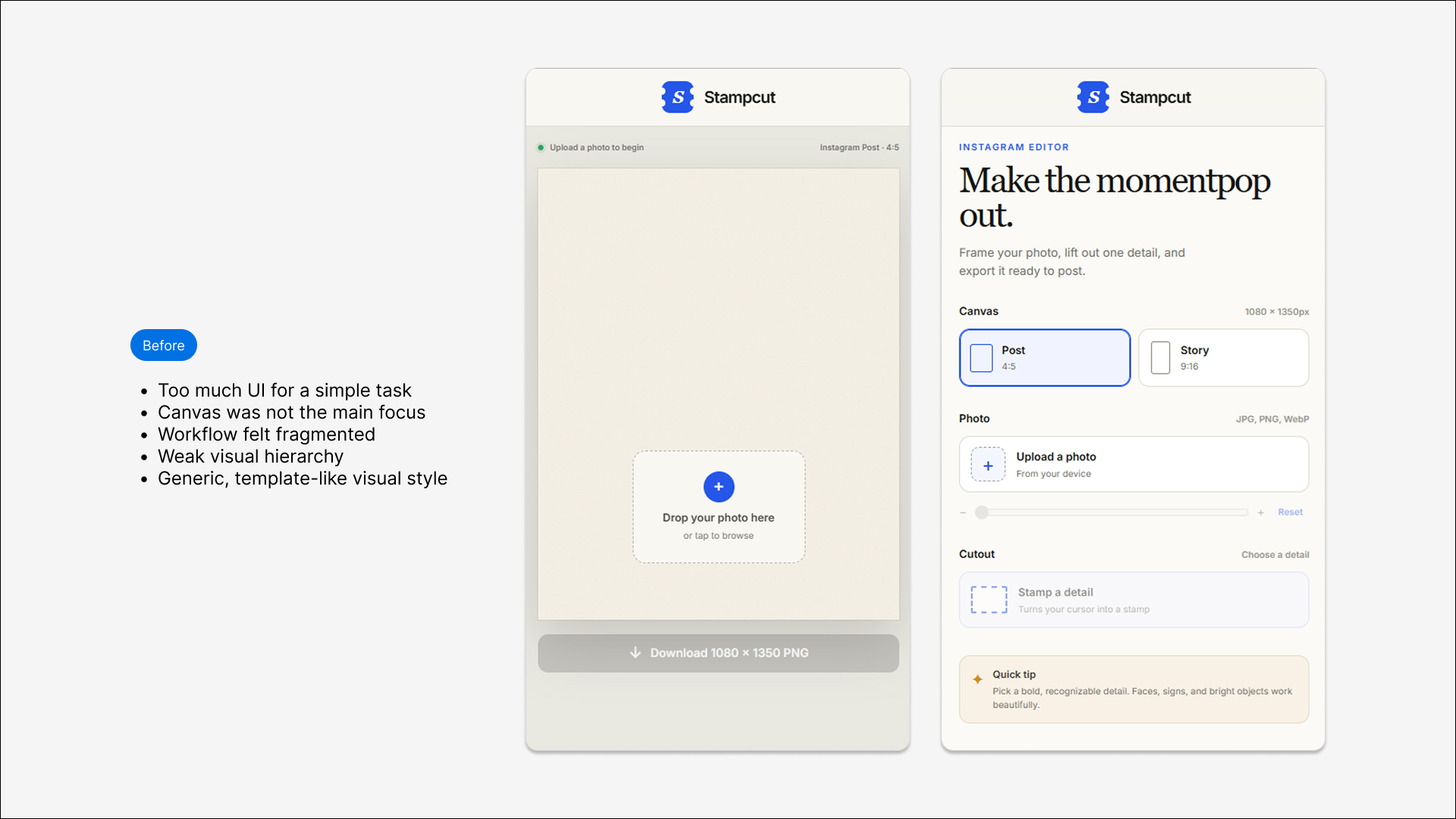Screen dimensions: 1456x819
Task: Click the blue plus icon in the drop zone
Action: click(719, 487)
